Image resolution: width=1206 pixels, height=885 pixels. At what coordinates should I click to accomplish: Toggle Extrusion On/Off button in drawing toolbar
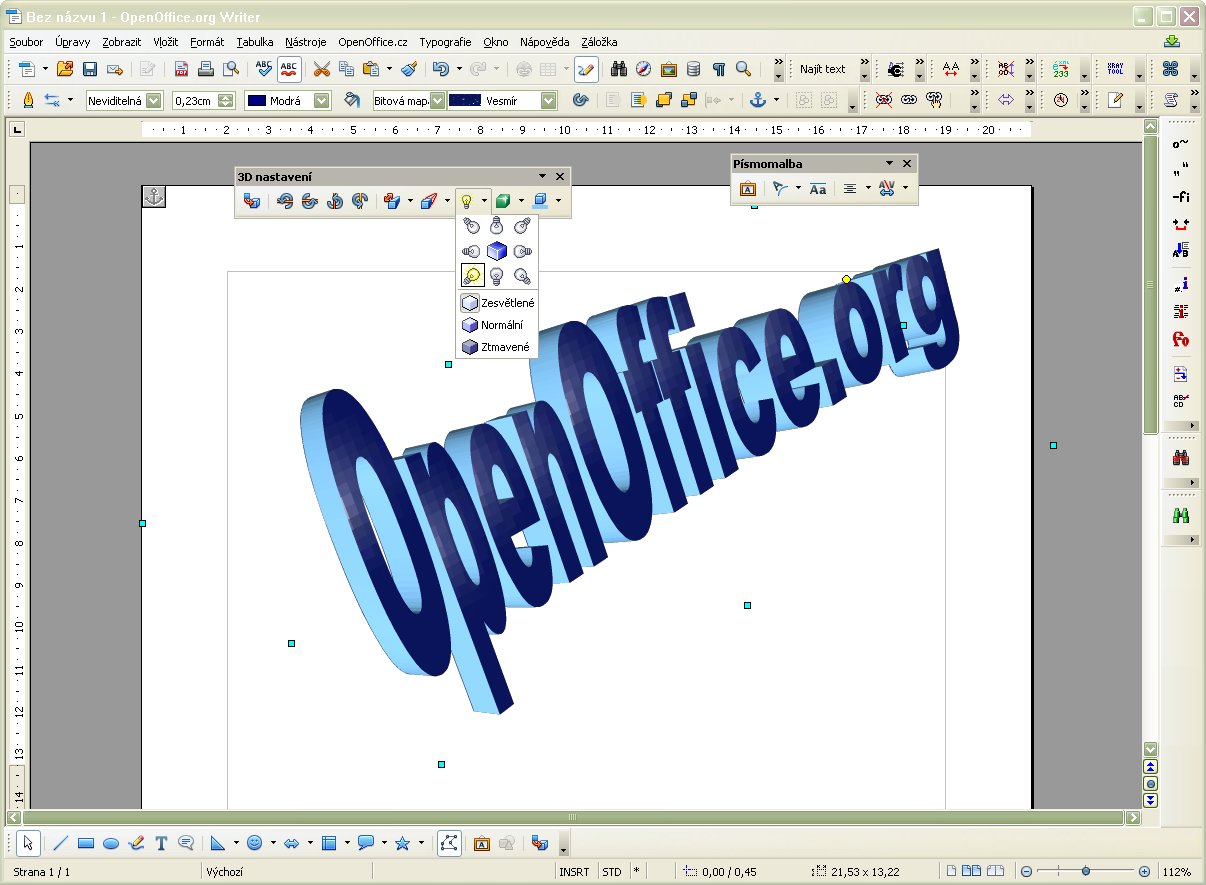(540, 843)
